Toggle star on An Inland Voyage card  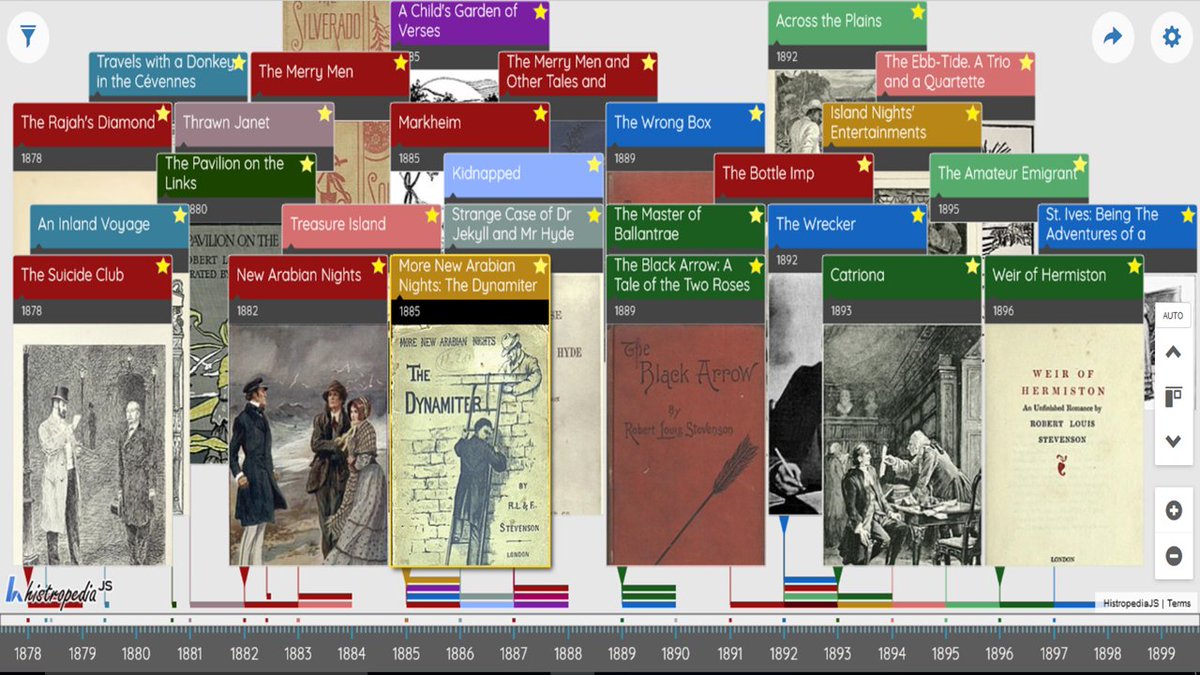pos(180,215)
